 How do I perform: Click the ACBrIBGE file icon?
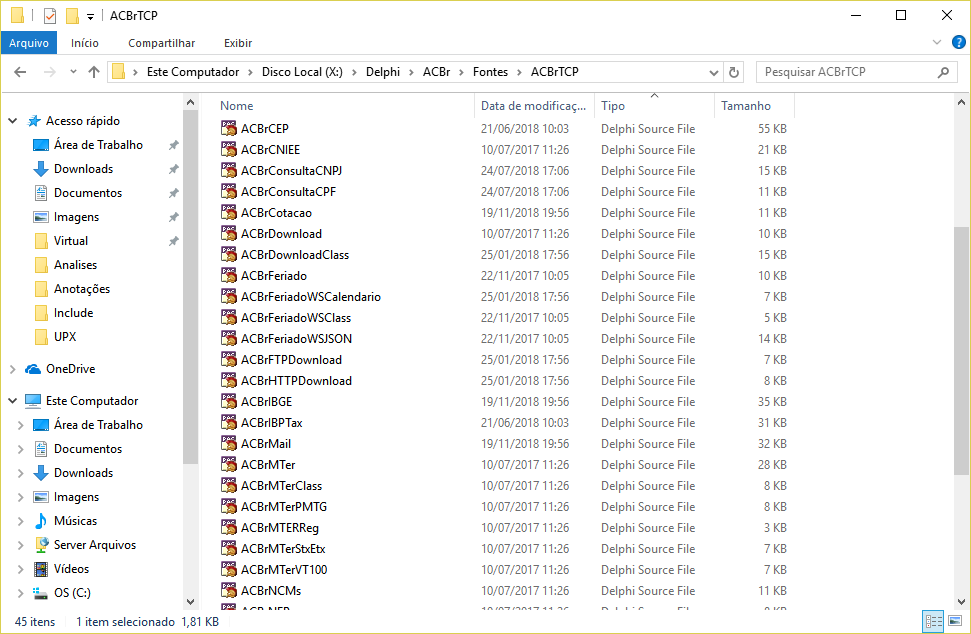229,402
